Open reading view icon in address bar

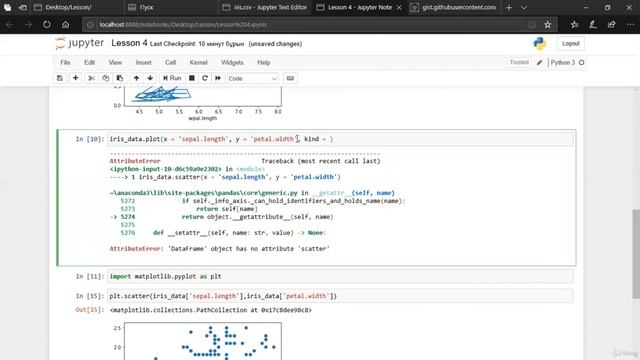pyautogui.click(x=532, y=25)
